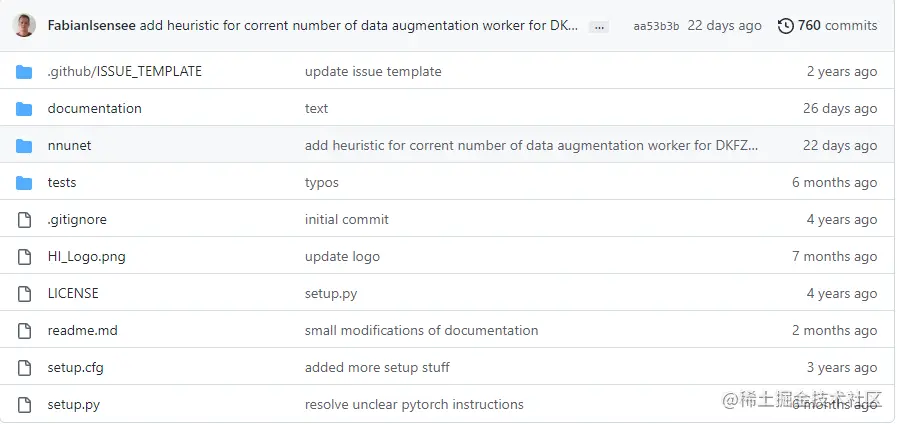The height and width of the screenshot is (424, 897).
Task: Click the .gitignore file icon
Action: 25,220
